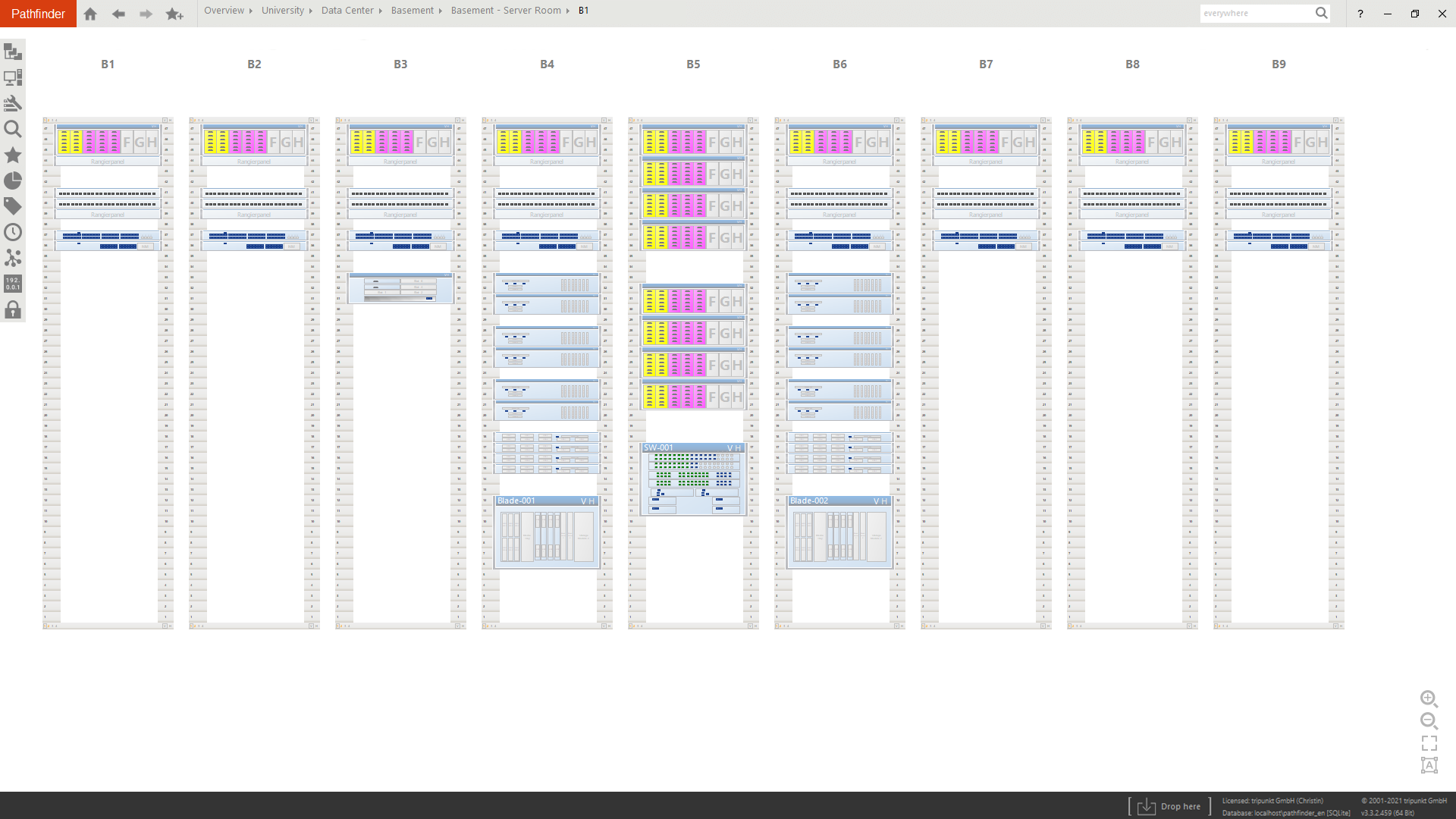Expand the breadcrumb arrow after University
1456x819 pixels.
[310, 11]
